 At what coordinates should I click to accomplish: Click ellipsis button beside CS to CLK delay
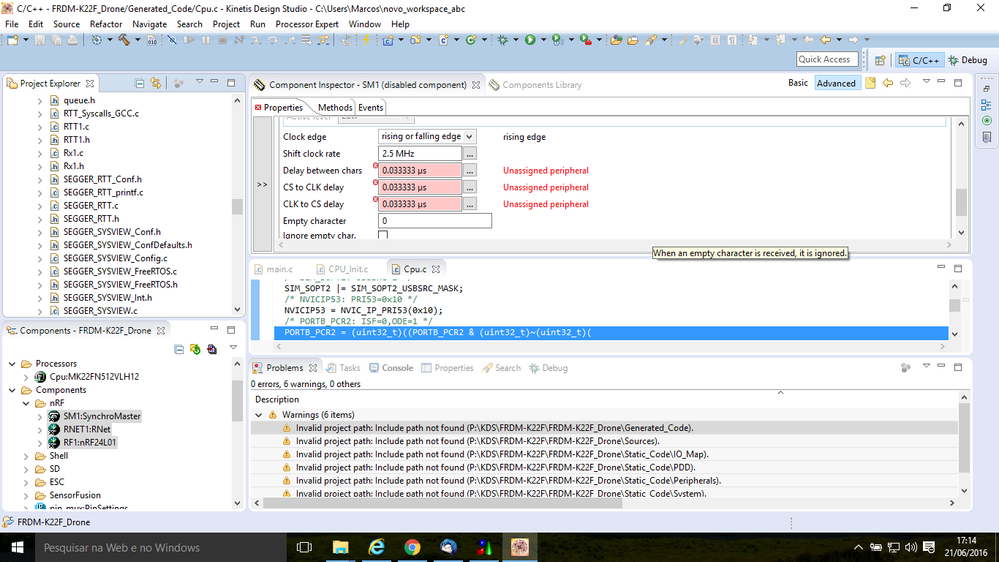[x=470, y=187]
